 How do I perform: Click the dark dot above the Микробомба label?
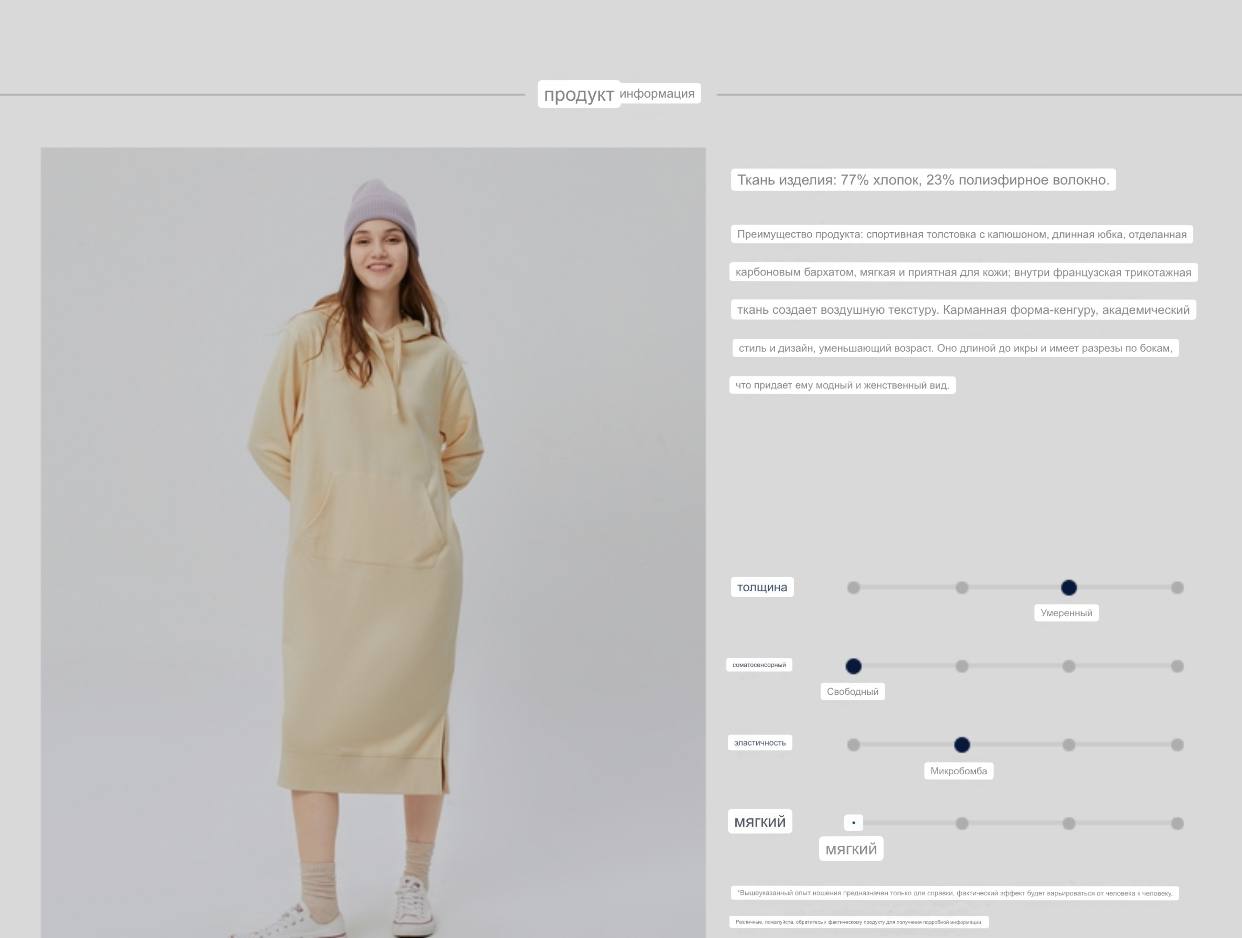(962, 745)
